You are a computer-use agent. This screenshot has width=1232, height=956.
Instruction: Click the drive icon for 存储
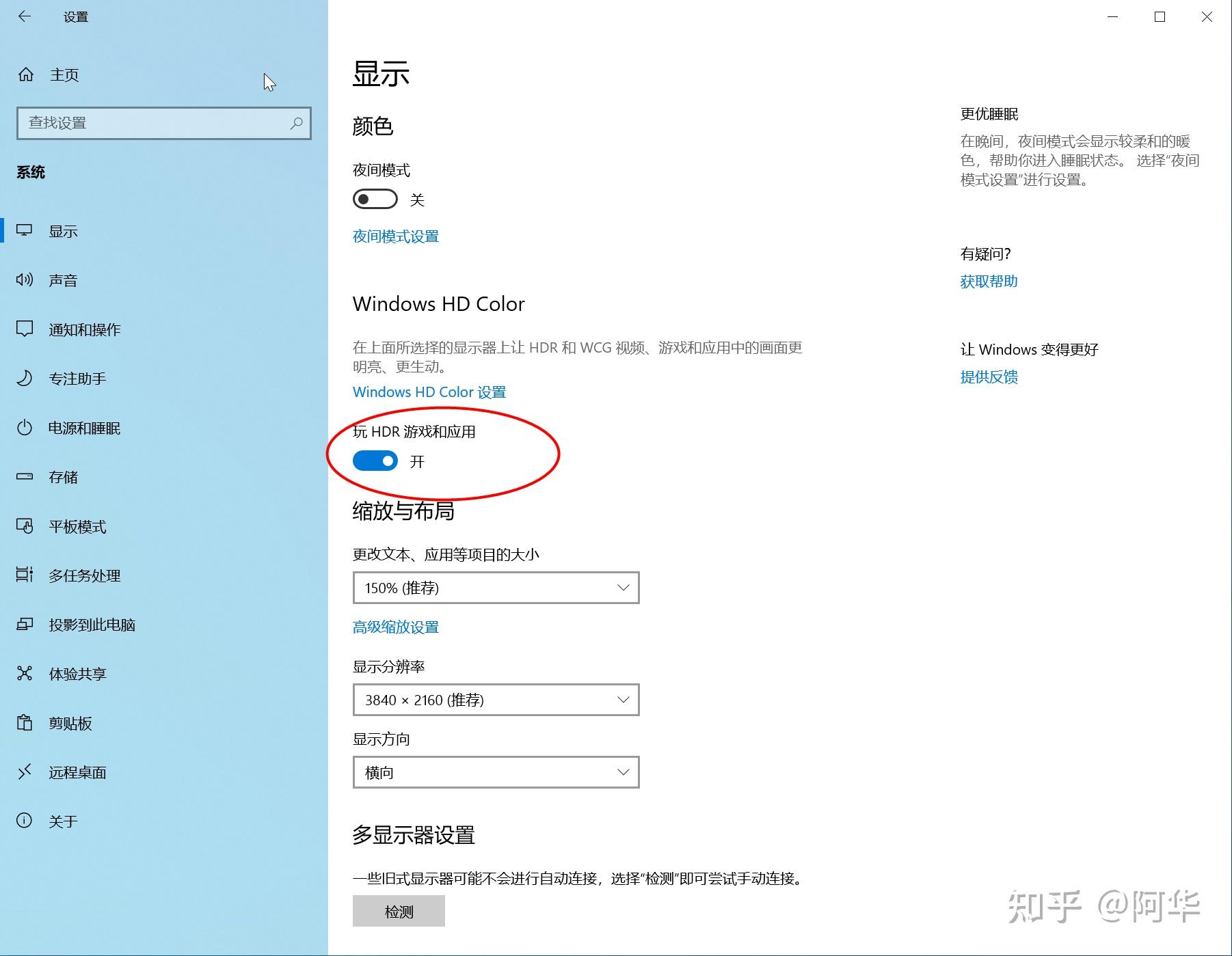25,477
